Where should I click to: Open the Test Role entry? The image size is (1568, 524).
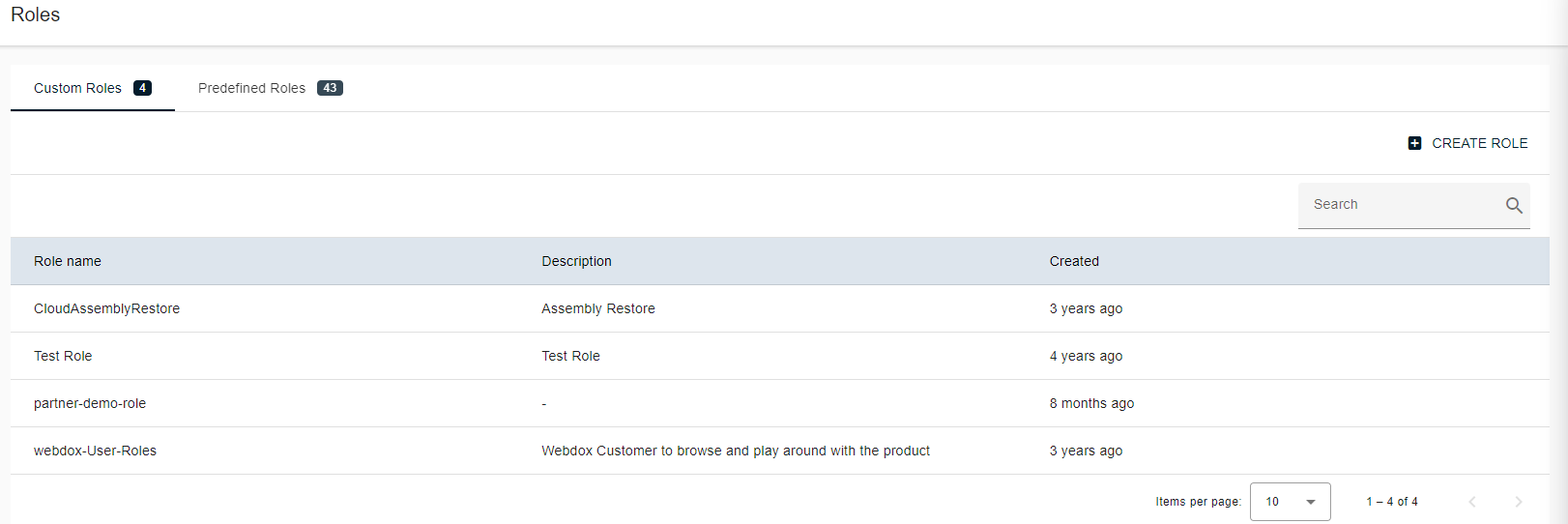tap(63, 356)
